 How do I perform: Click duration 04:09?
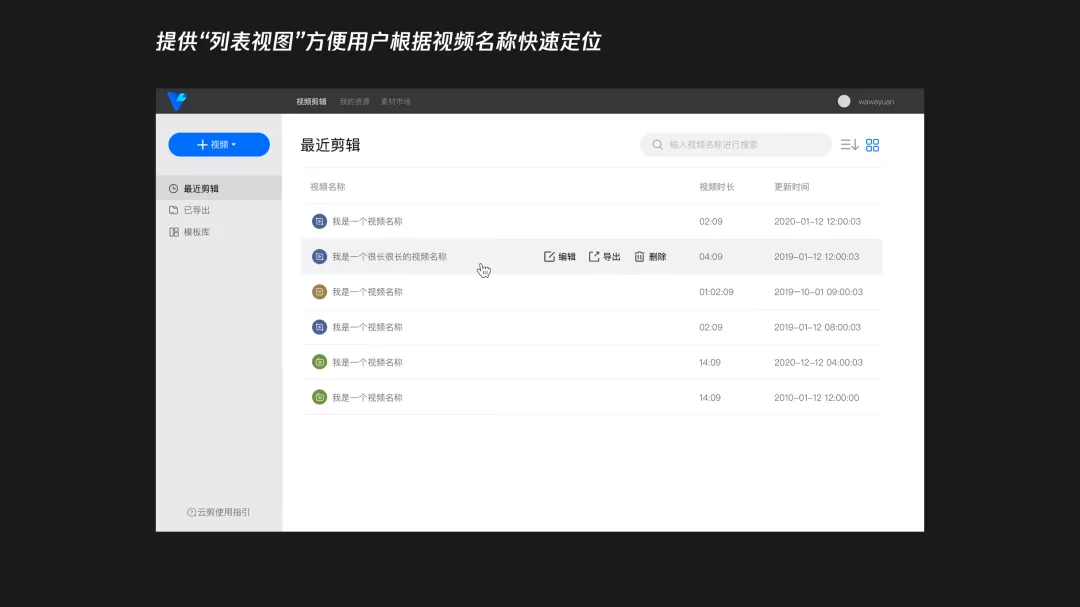coord(711,256)
